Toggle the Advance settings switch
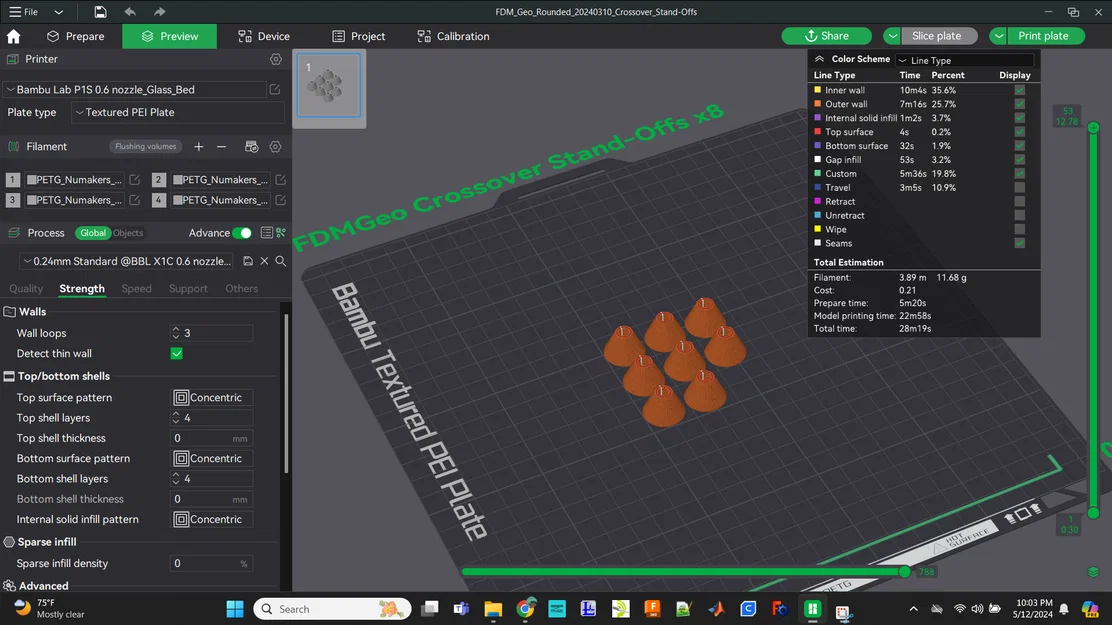 (x=242, y=233)
